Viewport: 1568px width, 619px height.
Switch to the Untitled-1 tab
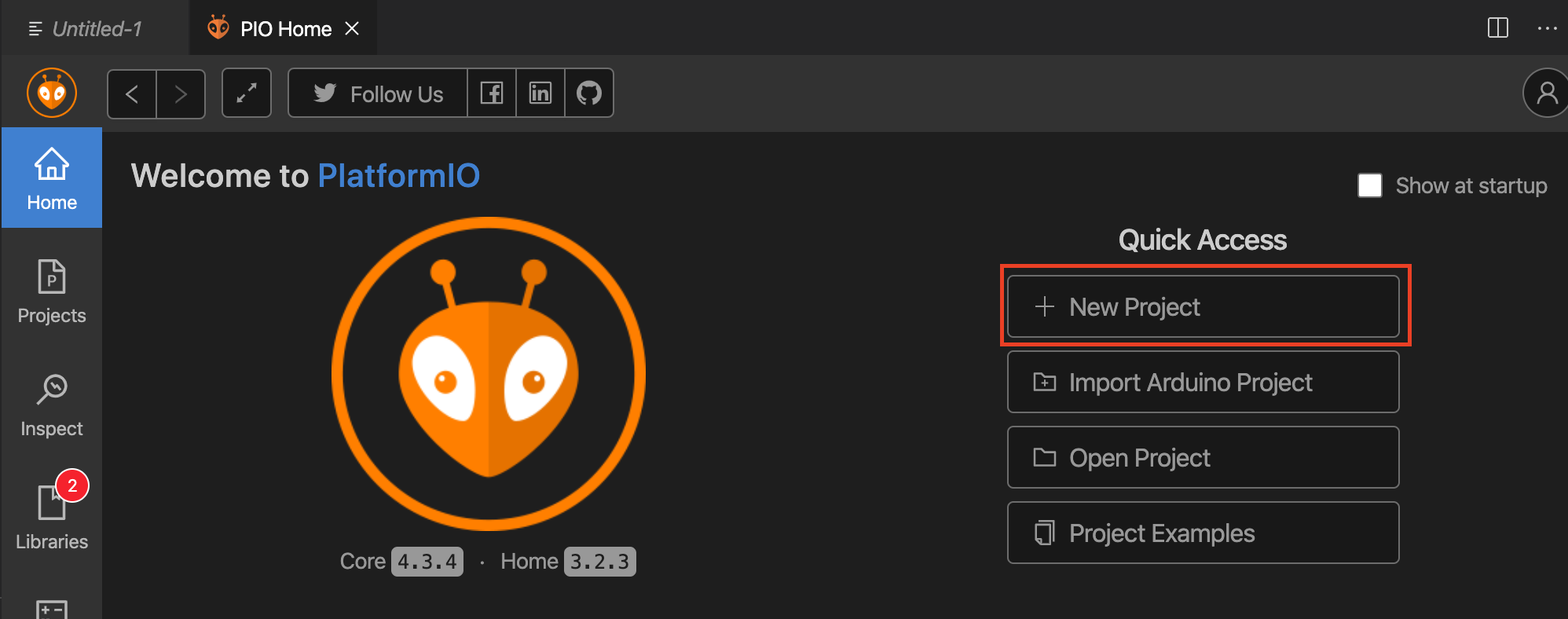[94, 28]
